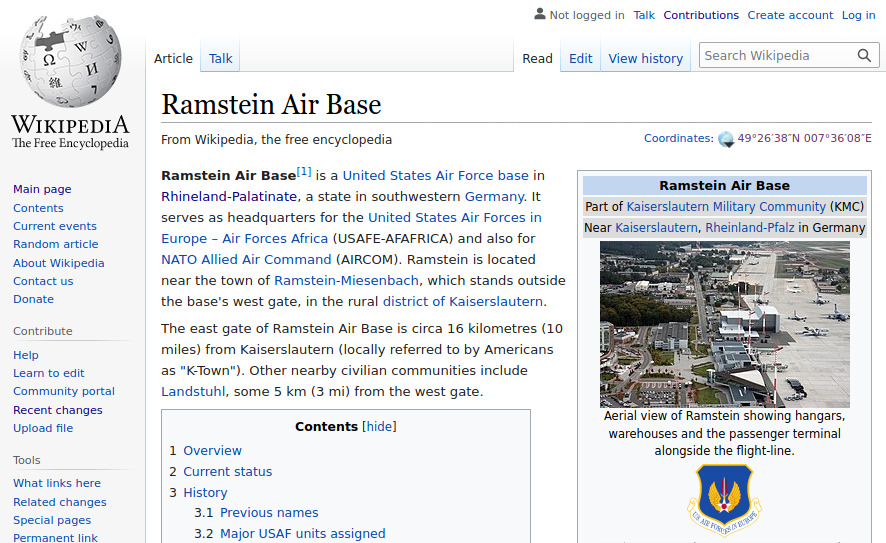Open Upload file link

tap(43, 428)
